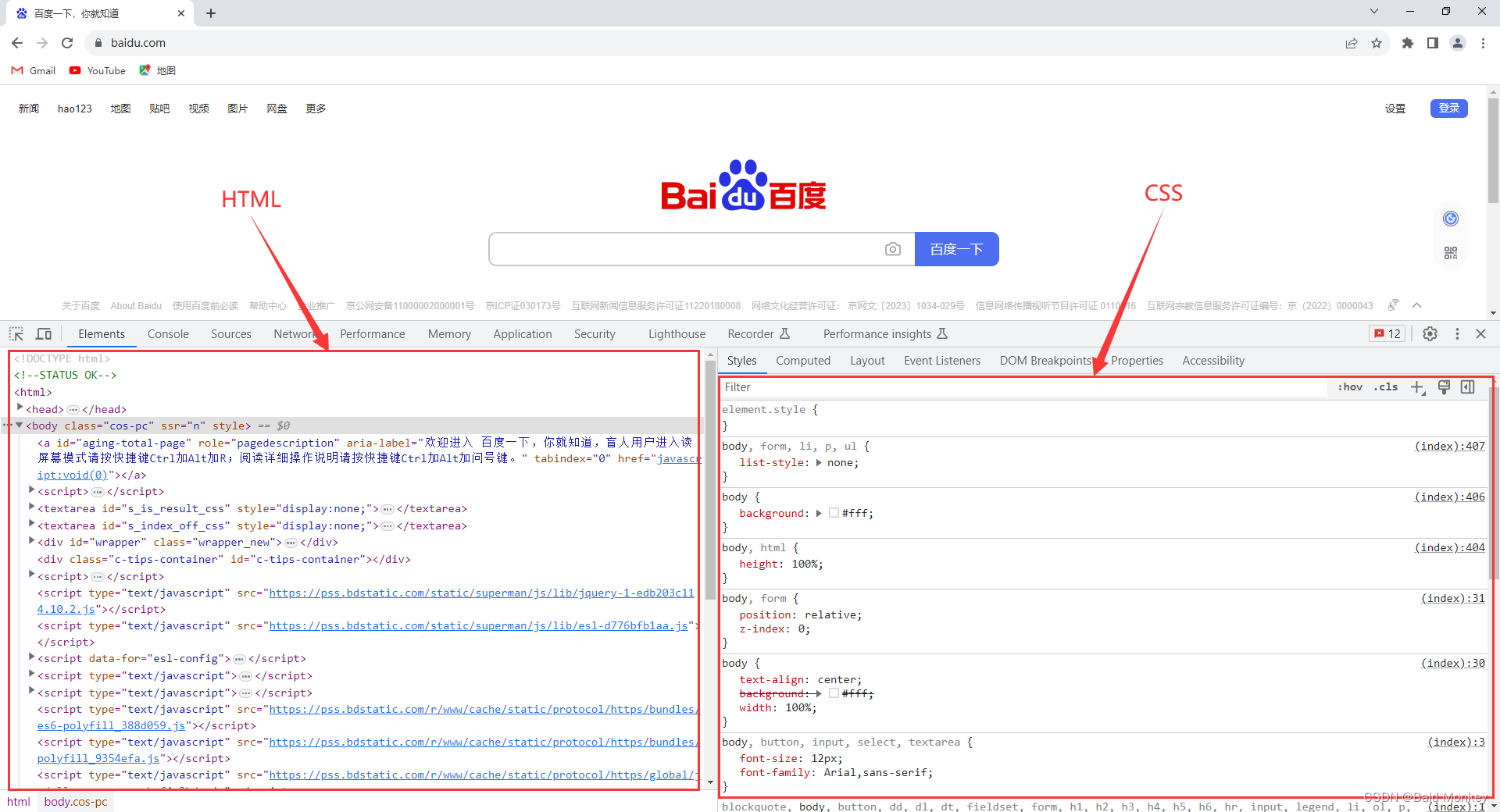The image size is (1500, 812).
Task: Focus the Styles Filter input
Action: tap(1023, 387)
